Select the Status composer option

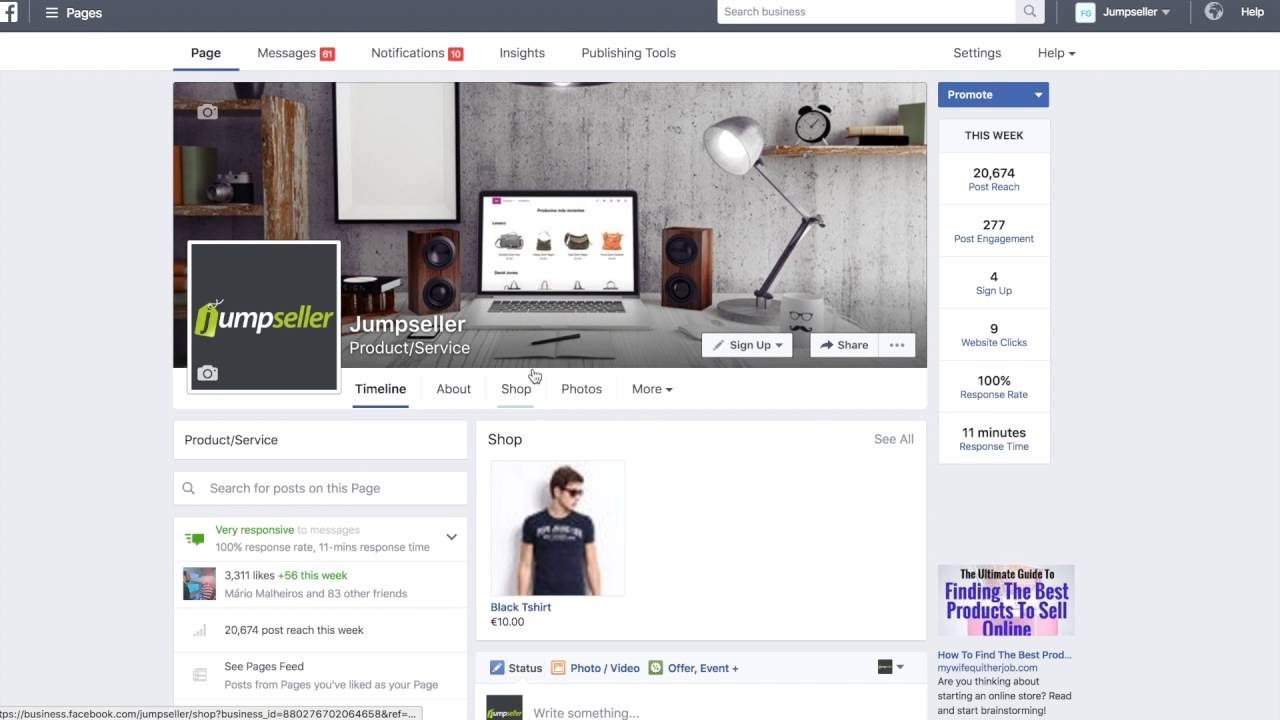click(x=516, y=668)
